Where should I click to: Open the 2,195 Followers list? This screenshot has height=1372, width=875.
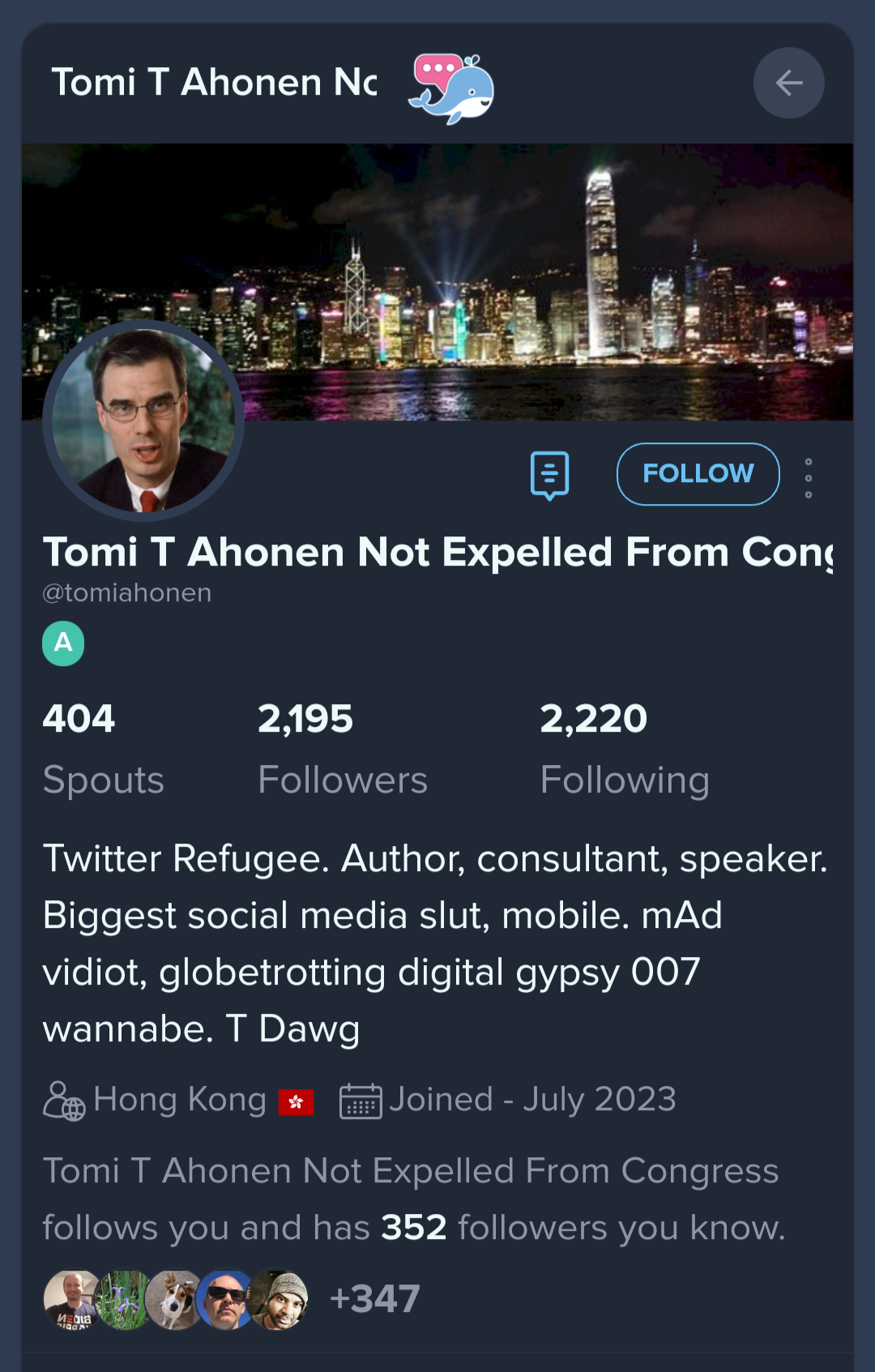point(342,750)
